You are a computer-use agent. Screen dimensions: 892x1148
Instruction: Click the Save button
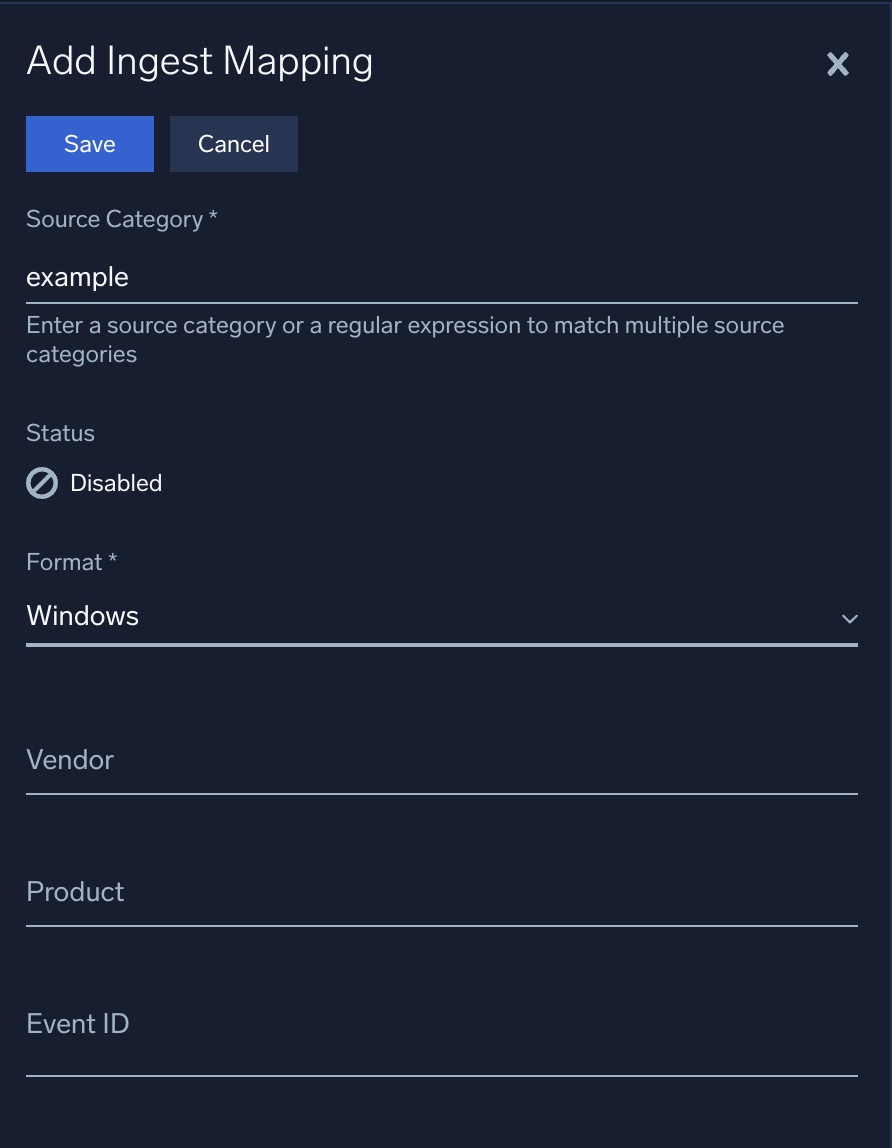(90, 144)
